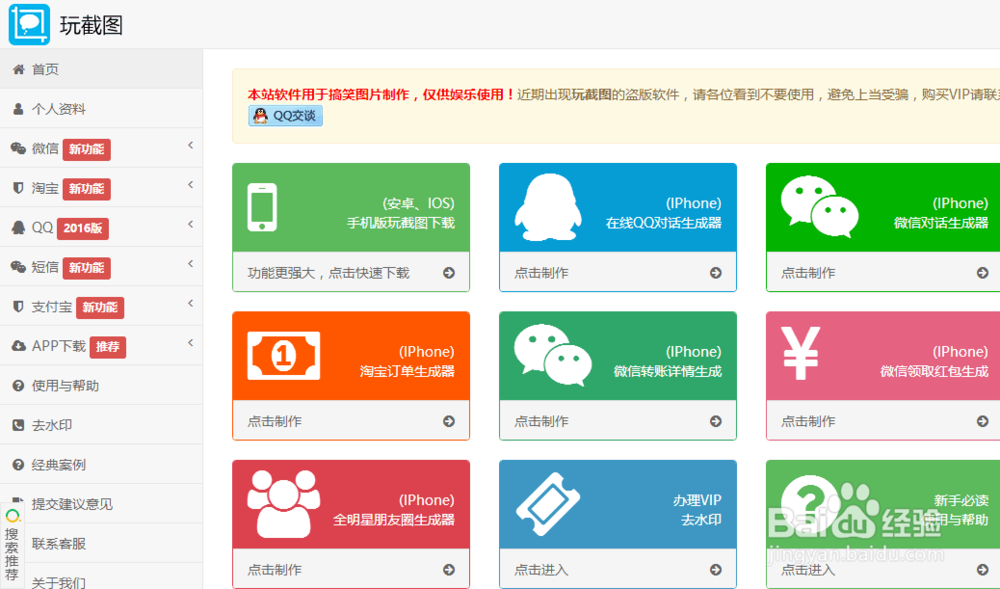
Task: Click 点击进入 under 办理VIP去水印
Action: point(541,570)
